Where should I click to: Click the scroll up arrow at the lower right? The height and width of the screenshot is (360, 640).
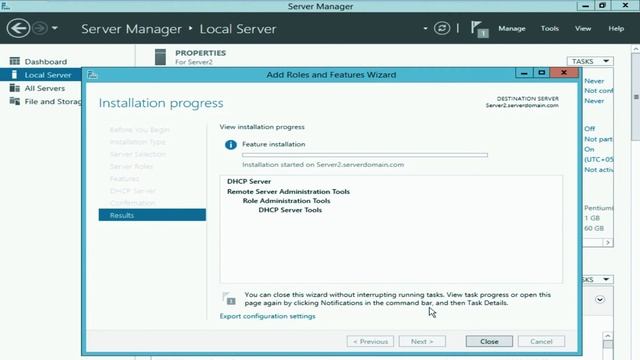pos(608,336)
